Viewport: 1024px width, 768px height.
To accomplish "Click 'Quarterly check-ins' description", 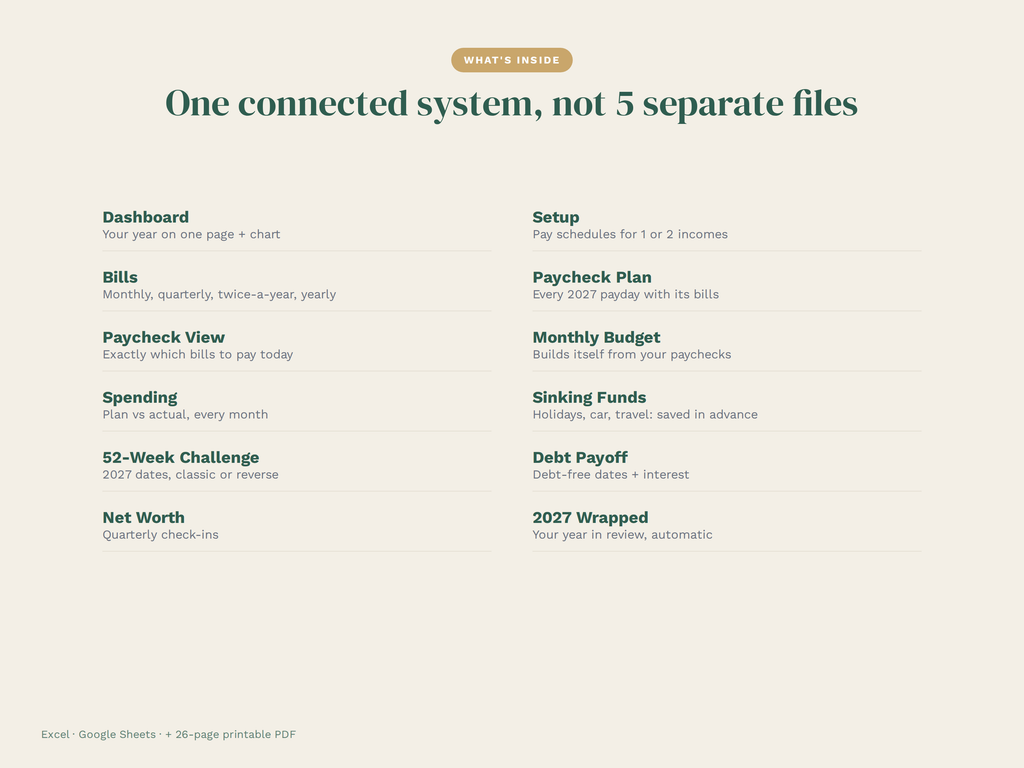I will pos(161,535).
